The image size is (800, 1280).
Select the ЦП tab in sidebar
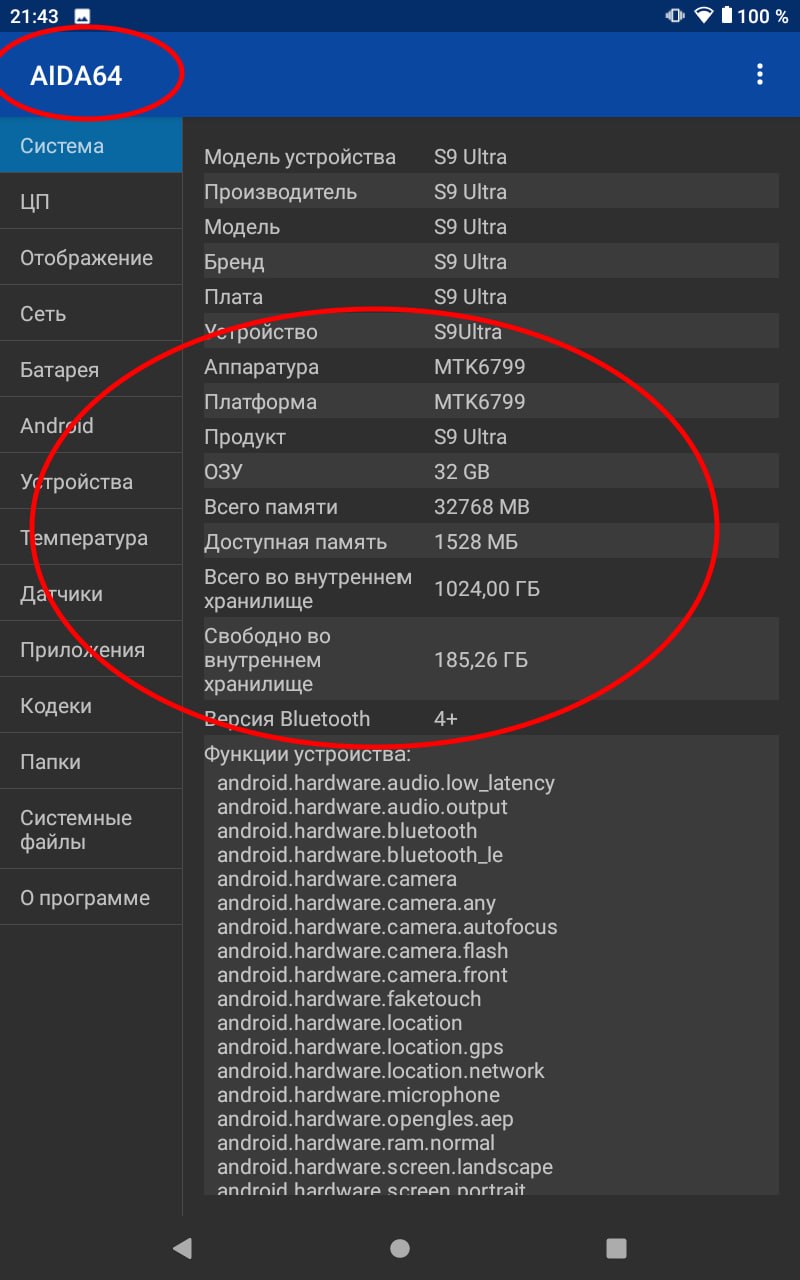tap(91, 202)
